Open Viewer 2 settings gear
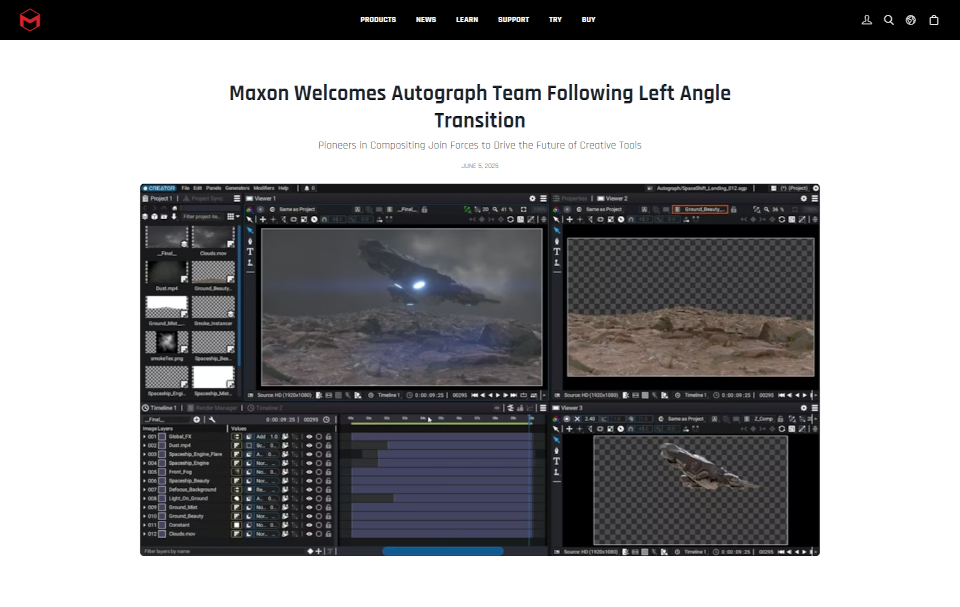The height and width of the screenshot is (607, 960). pyautogui.click(x=804, y=198)
